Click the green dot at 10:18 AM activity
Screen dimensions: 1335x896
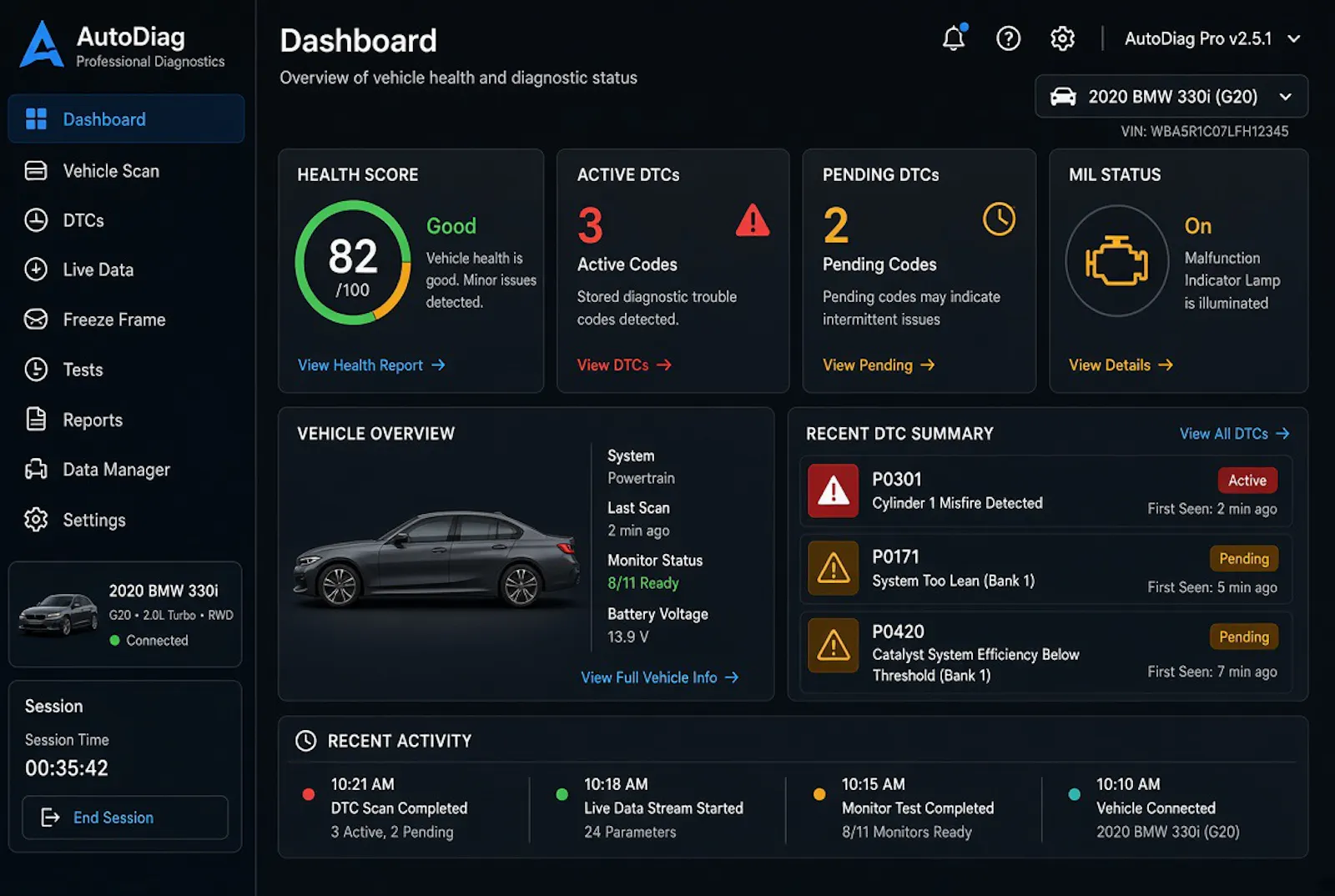point(562,794)
